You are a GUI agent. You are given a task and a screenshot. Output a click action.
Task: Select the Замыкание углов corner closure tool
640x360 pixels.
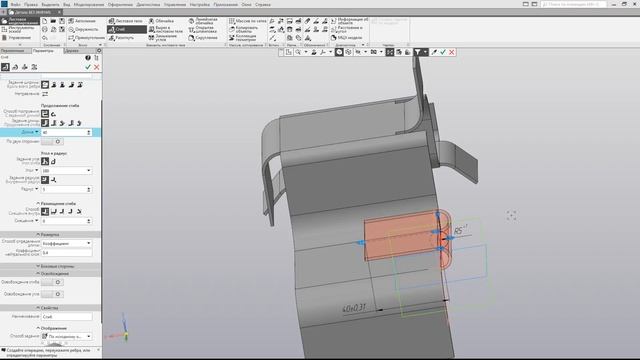click(162, 38)
